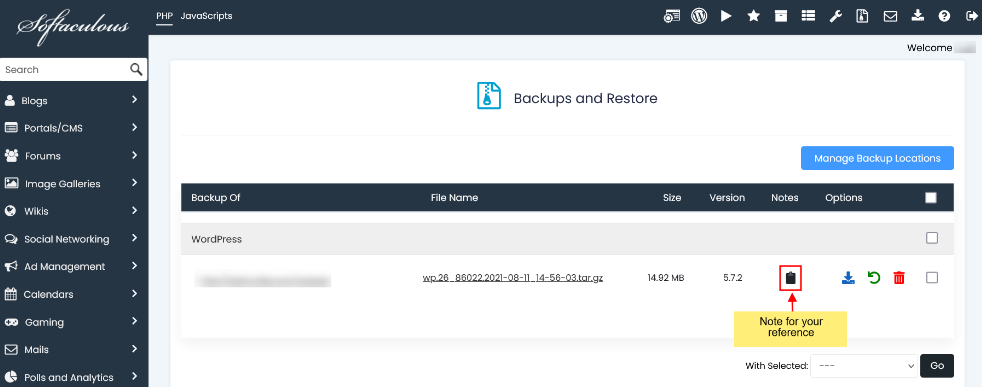Click the Blogs user icon in sidebar
Viewport: 982px width, 387px height.
pyautogui.click(x=9, y=100)
